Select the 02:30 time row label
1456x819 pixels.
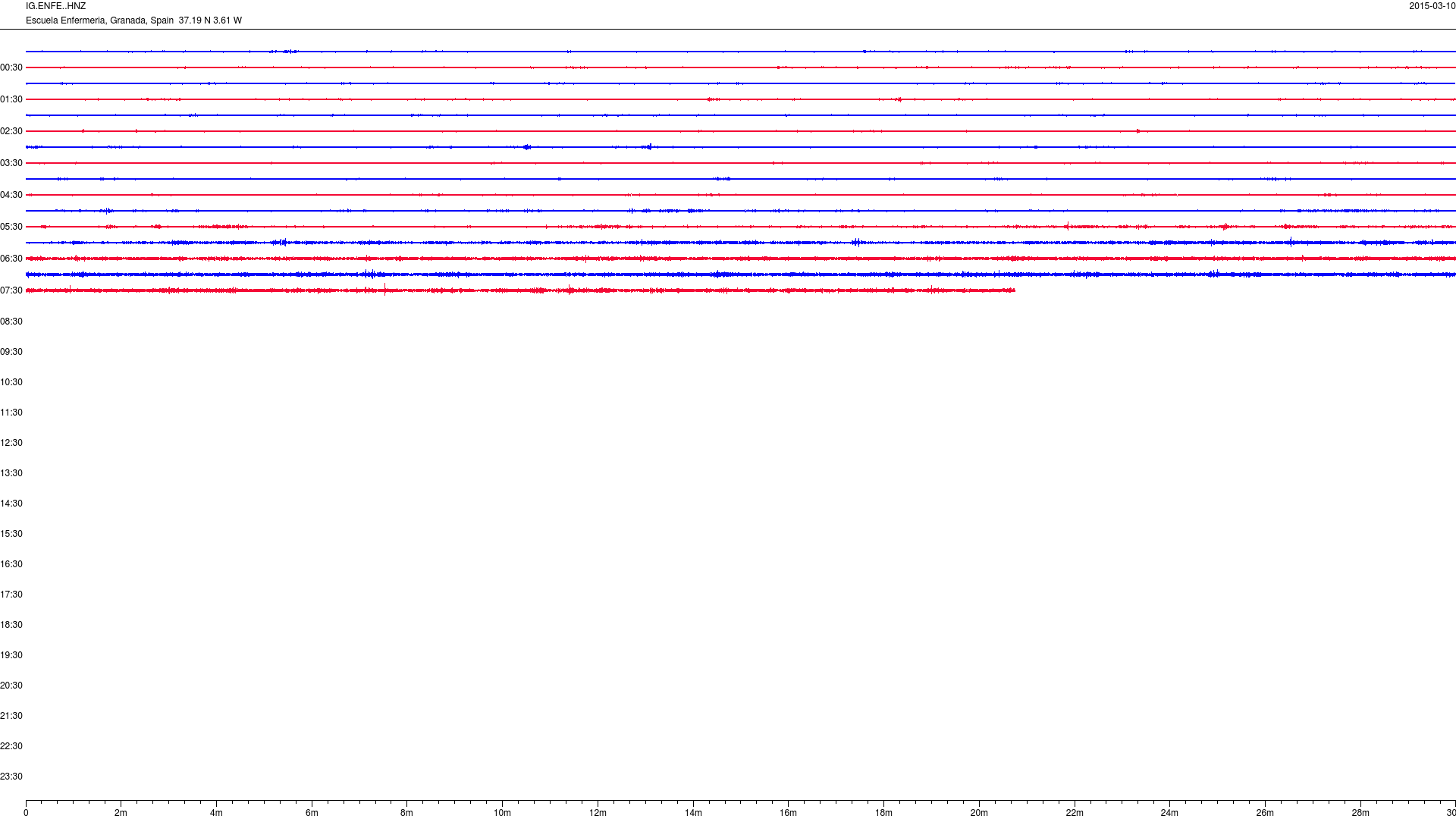click(x=11, y=131)
